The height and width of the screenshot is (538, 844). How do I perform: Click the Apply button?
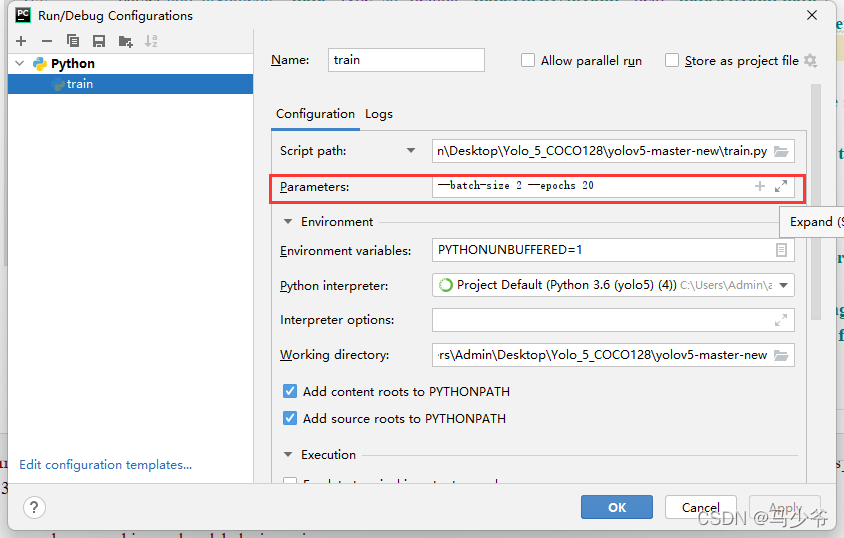coord(785,507)
